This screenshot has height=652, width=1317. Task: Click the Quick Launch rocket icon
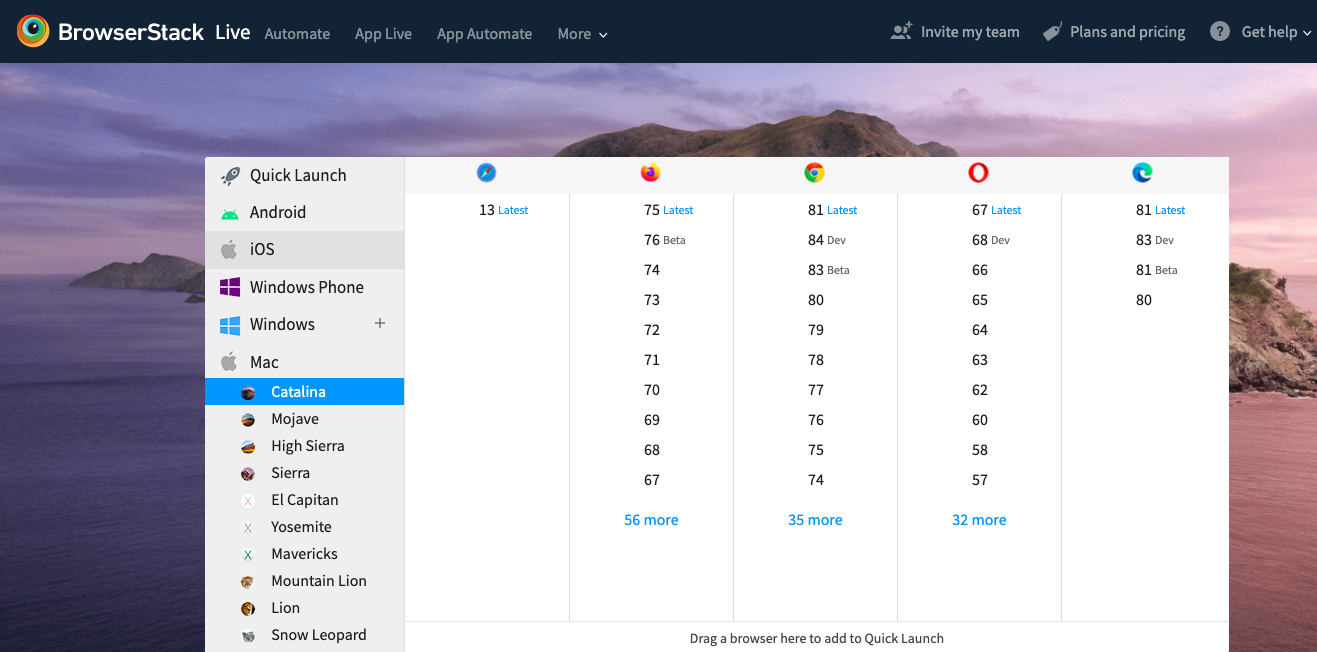coord(230,176)
